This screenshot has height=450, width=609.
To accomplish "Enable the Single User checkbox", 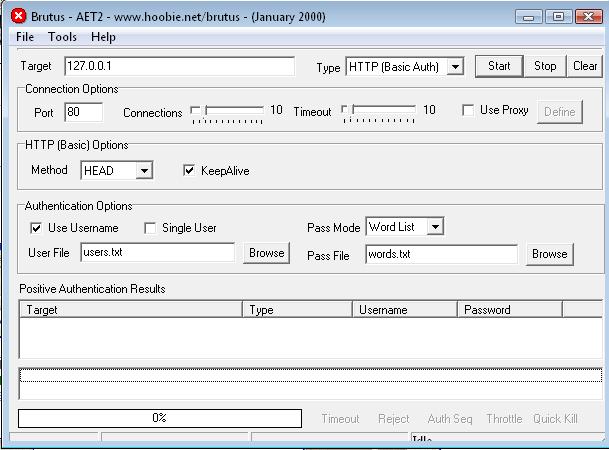I will tap(150, 228).
